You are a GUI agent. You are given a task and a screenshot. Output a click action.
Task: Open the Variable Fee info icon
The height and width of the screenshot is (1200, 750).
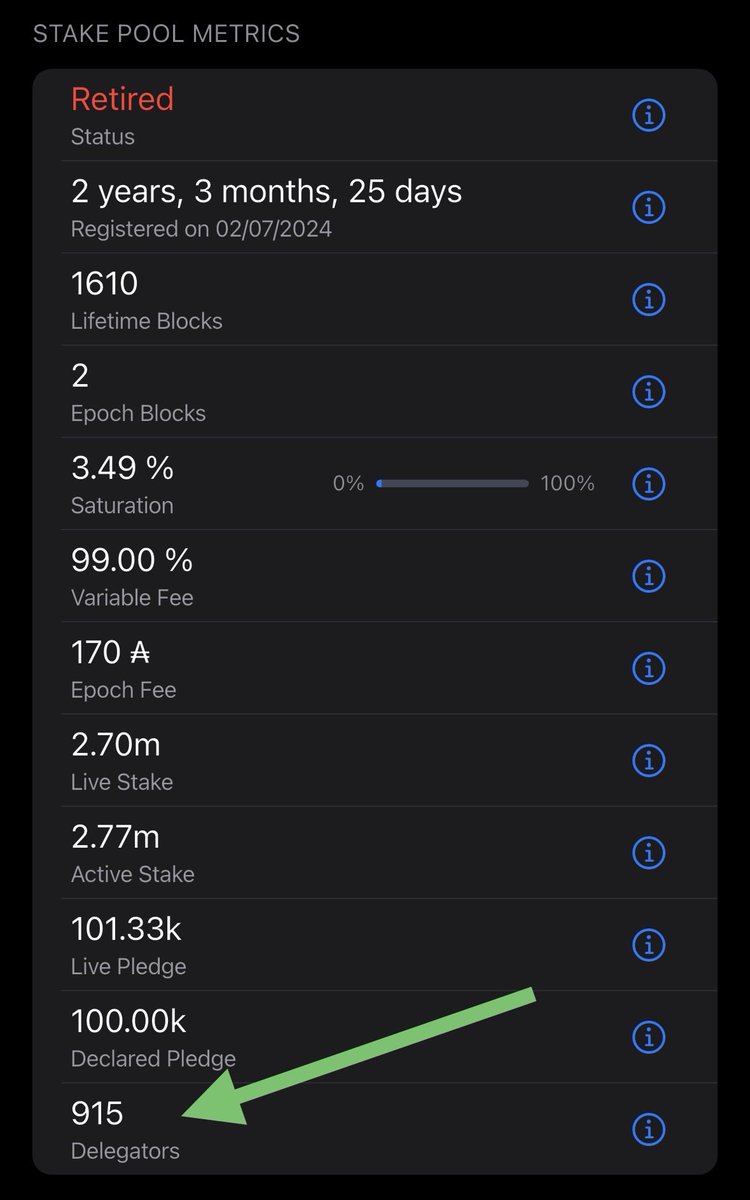(x=649, y=576)
